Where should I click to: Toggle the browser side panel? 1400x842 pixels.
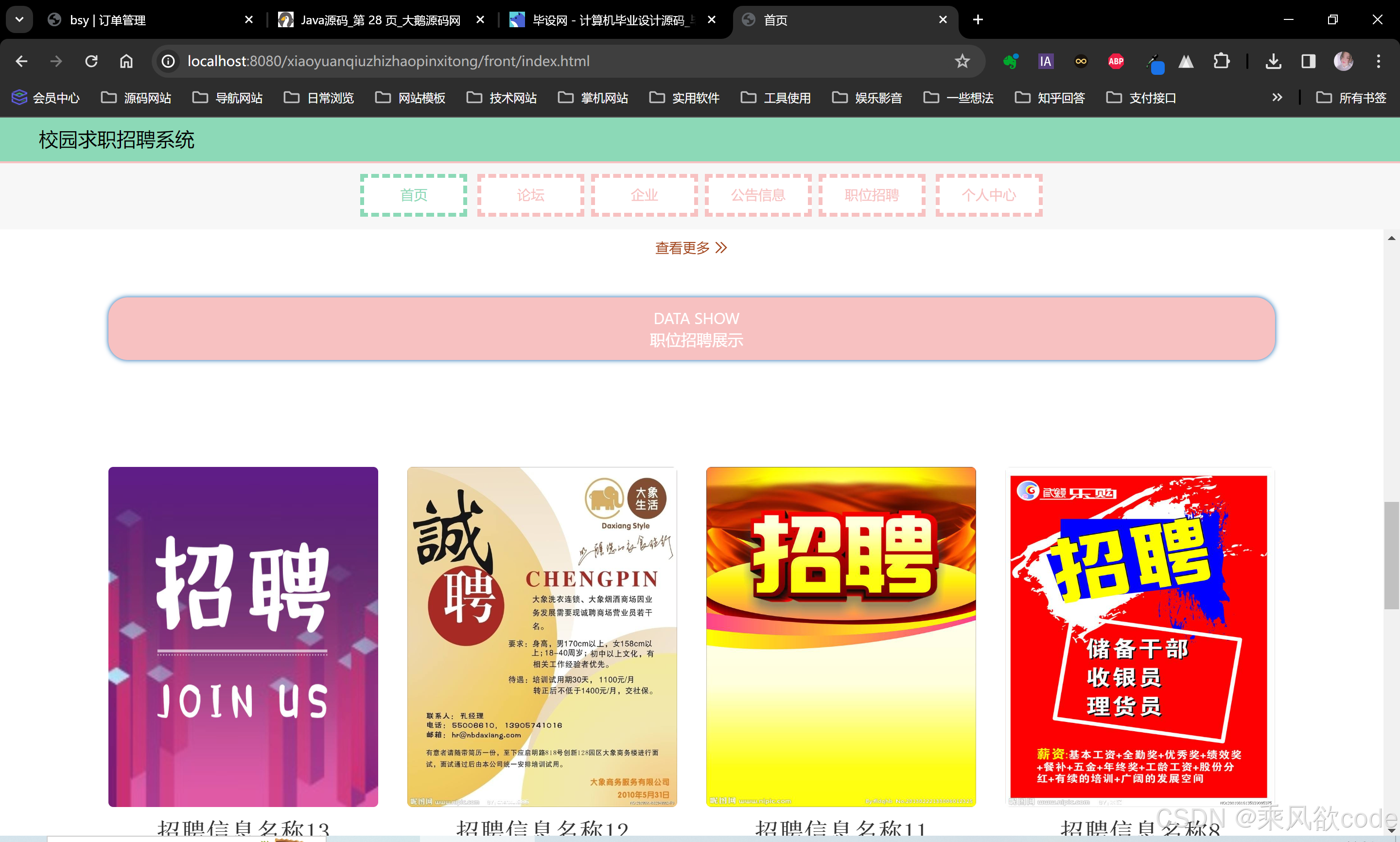coord(1309,61)
